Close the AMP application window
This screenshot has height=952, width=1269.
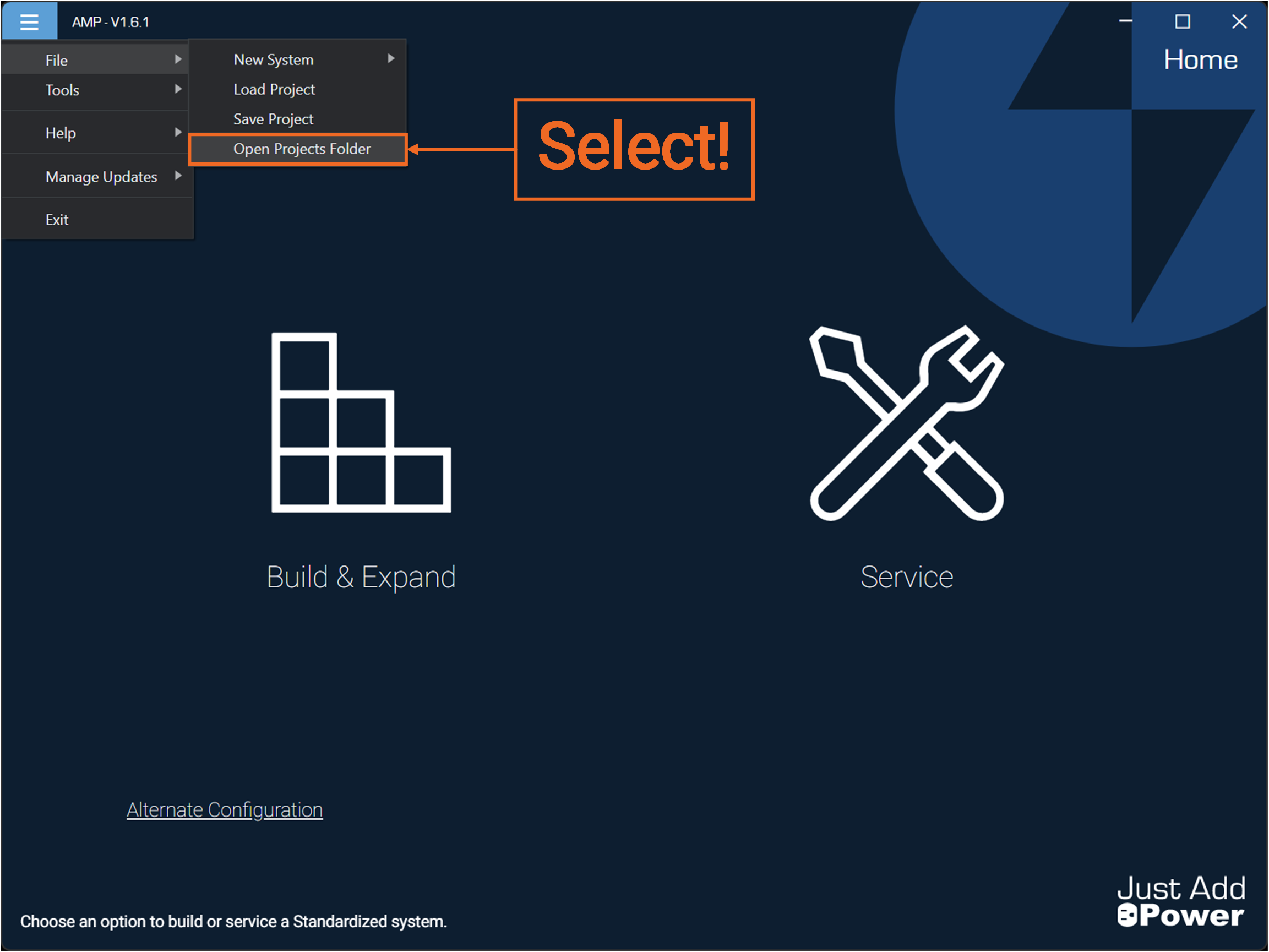pos(1239,22)
